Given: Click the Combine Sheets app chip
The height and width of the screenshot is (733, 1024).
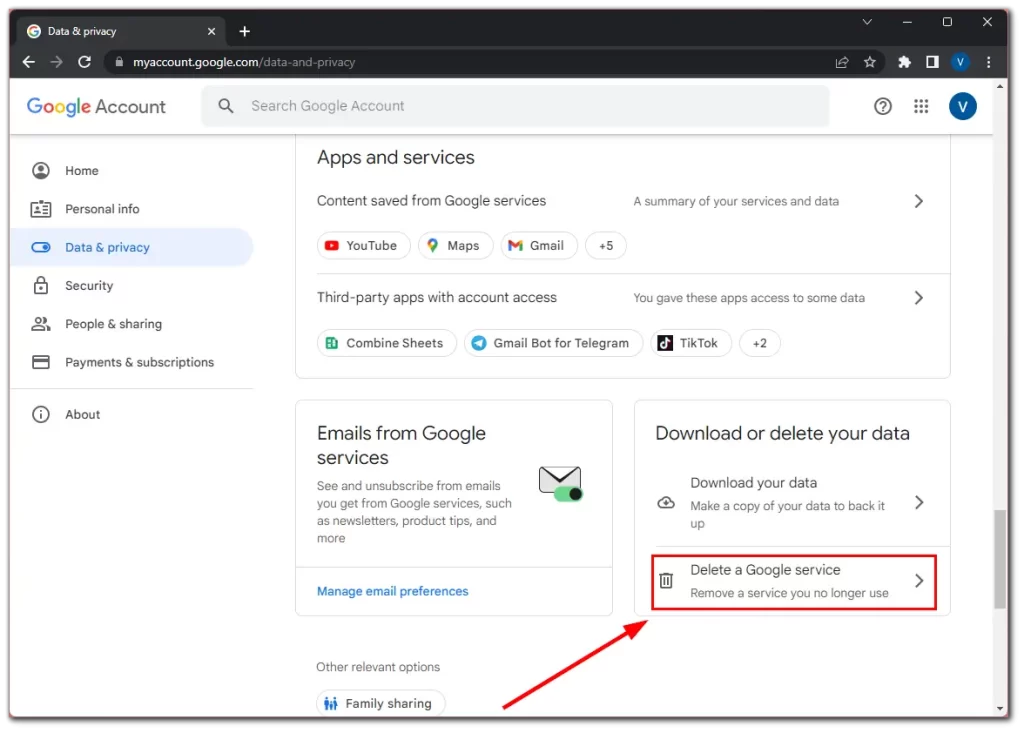Looking at the screenshot, I should point(387,343).
